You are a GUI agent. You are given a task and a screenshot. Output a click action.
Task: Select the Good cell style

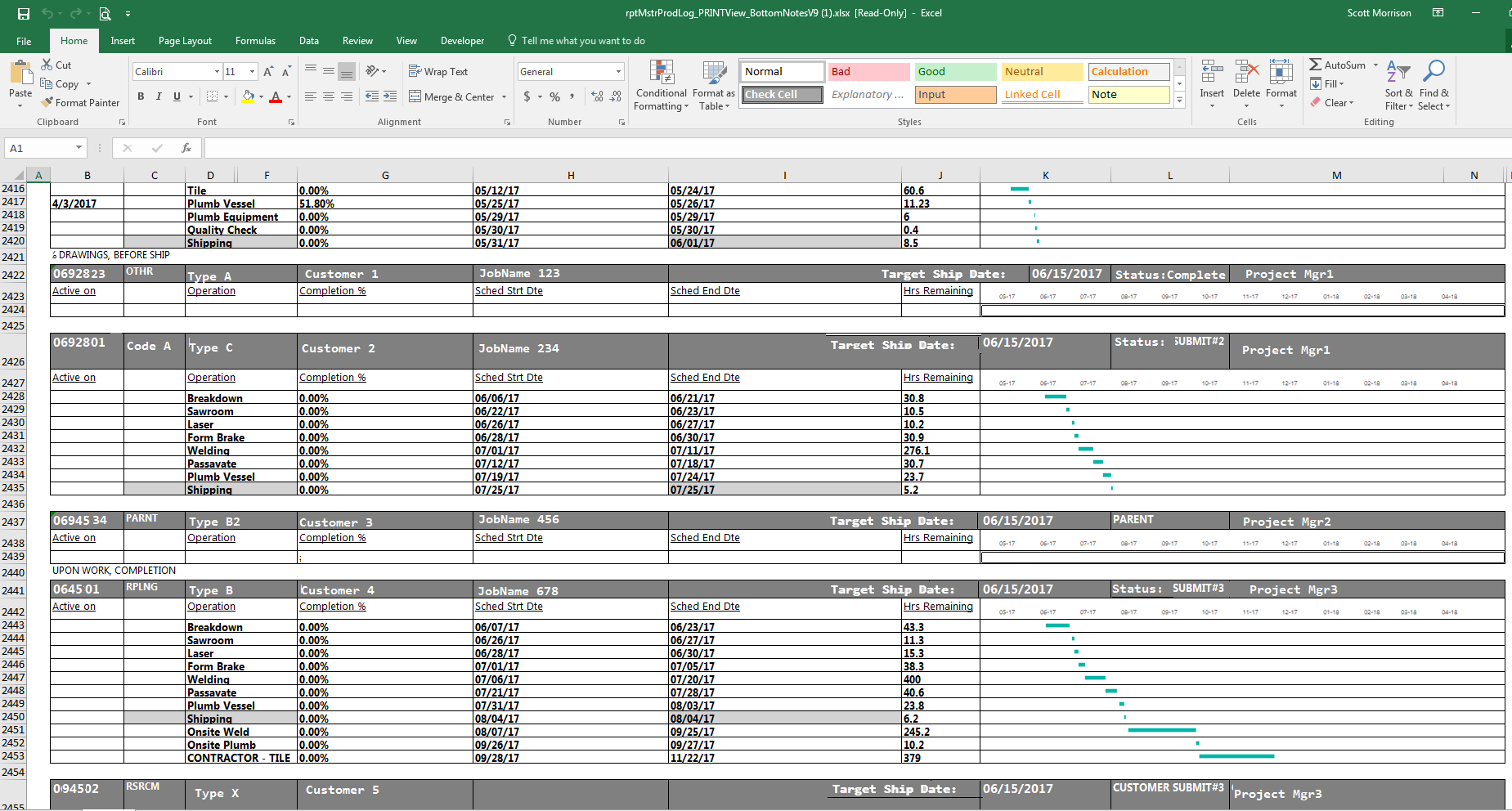(955, 72)
